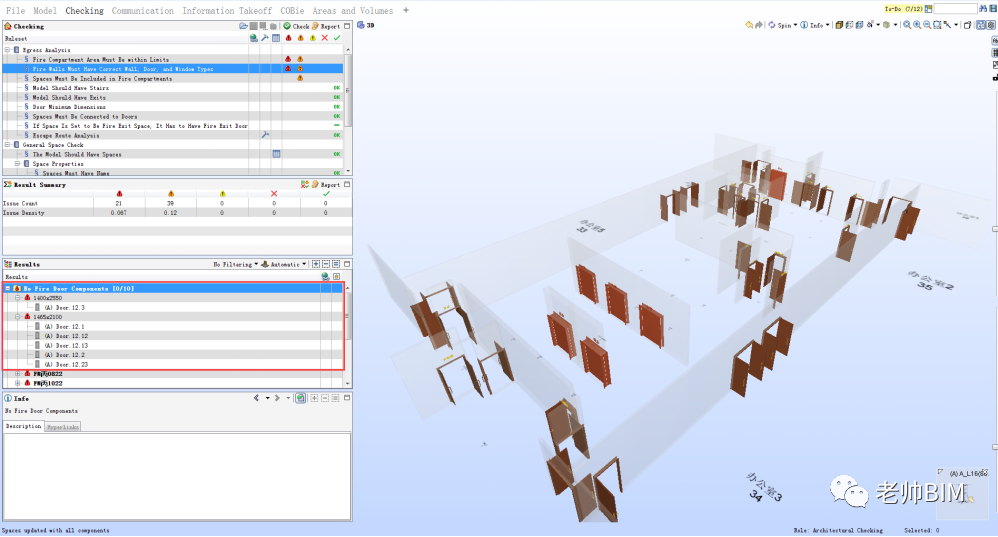Toggle moderate orange severity filter in Ruleset header
Image resolution: width=998 pixels, height=537 pixels.
pyautogui.click(x=300, y=38)
